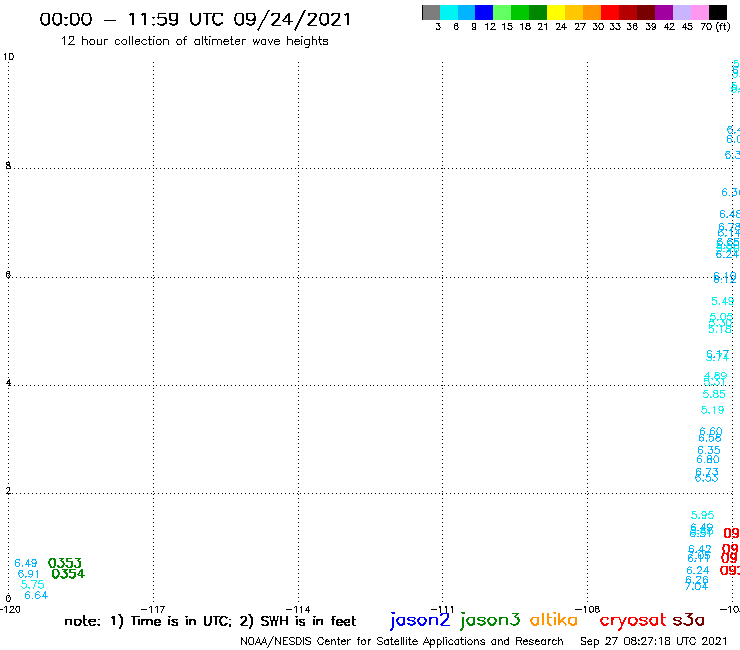Click the "-117" longitude axis label

coord(153,609)
